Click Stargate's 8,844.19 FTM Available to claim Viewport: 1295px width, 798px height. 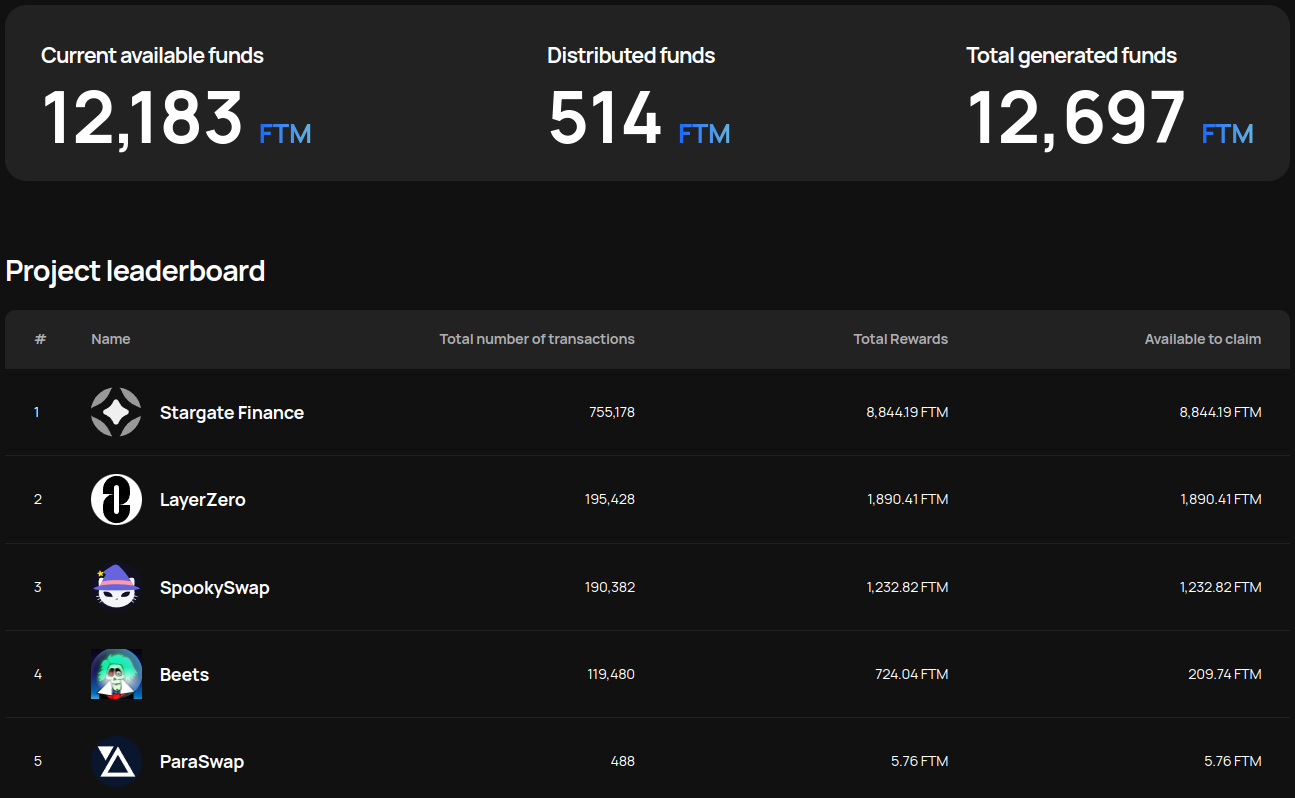[x=1220, y=412]
